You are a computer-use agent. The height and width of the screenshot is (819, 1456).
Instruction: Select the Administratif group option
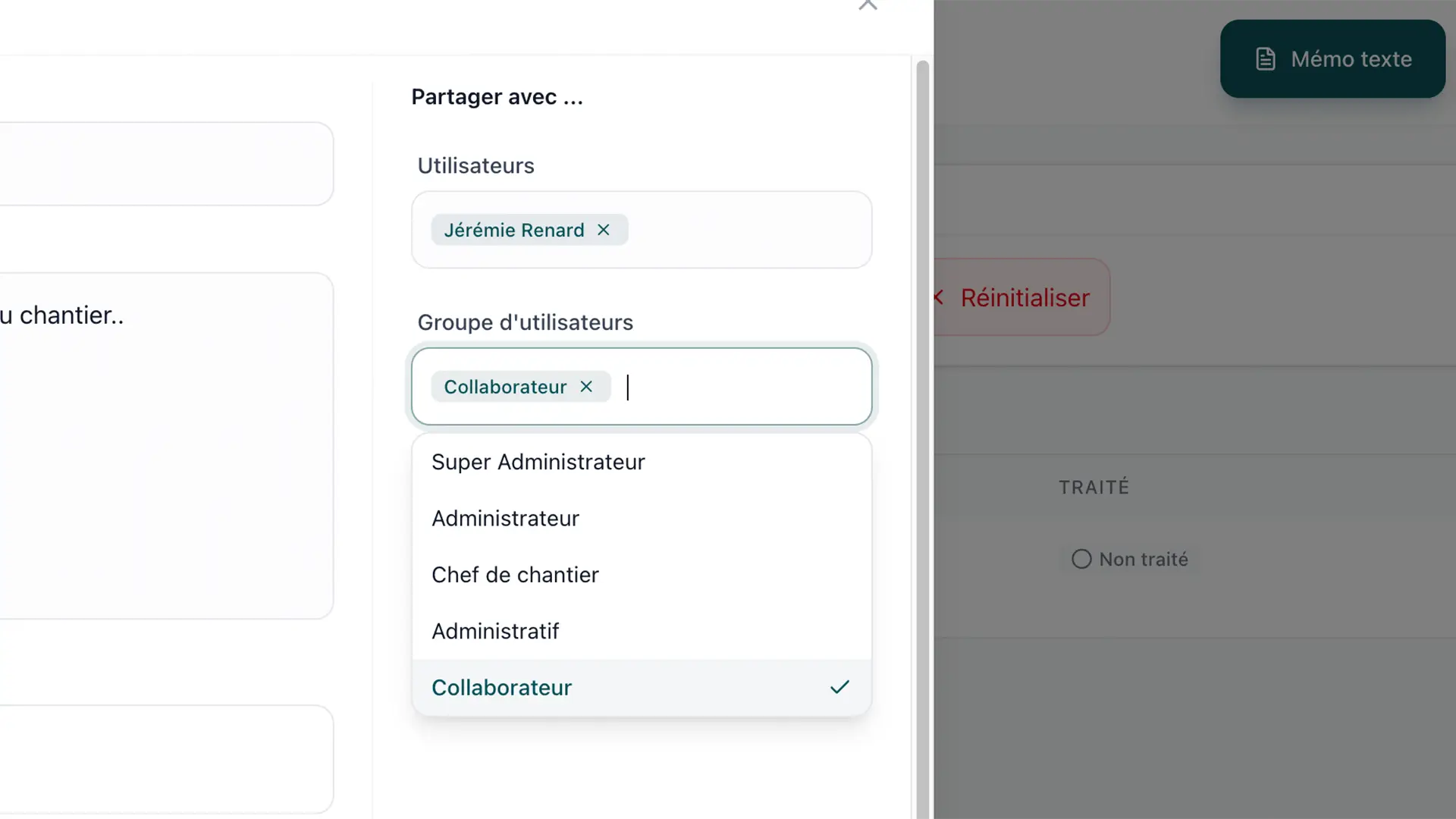point(642,631)
